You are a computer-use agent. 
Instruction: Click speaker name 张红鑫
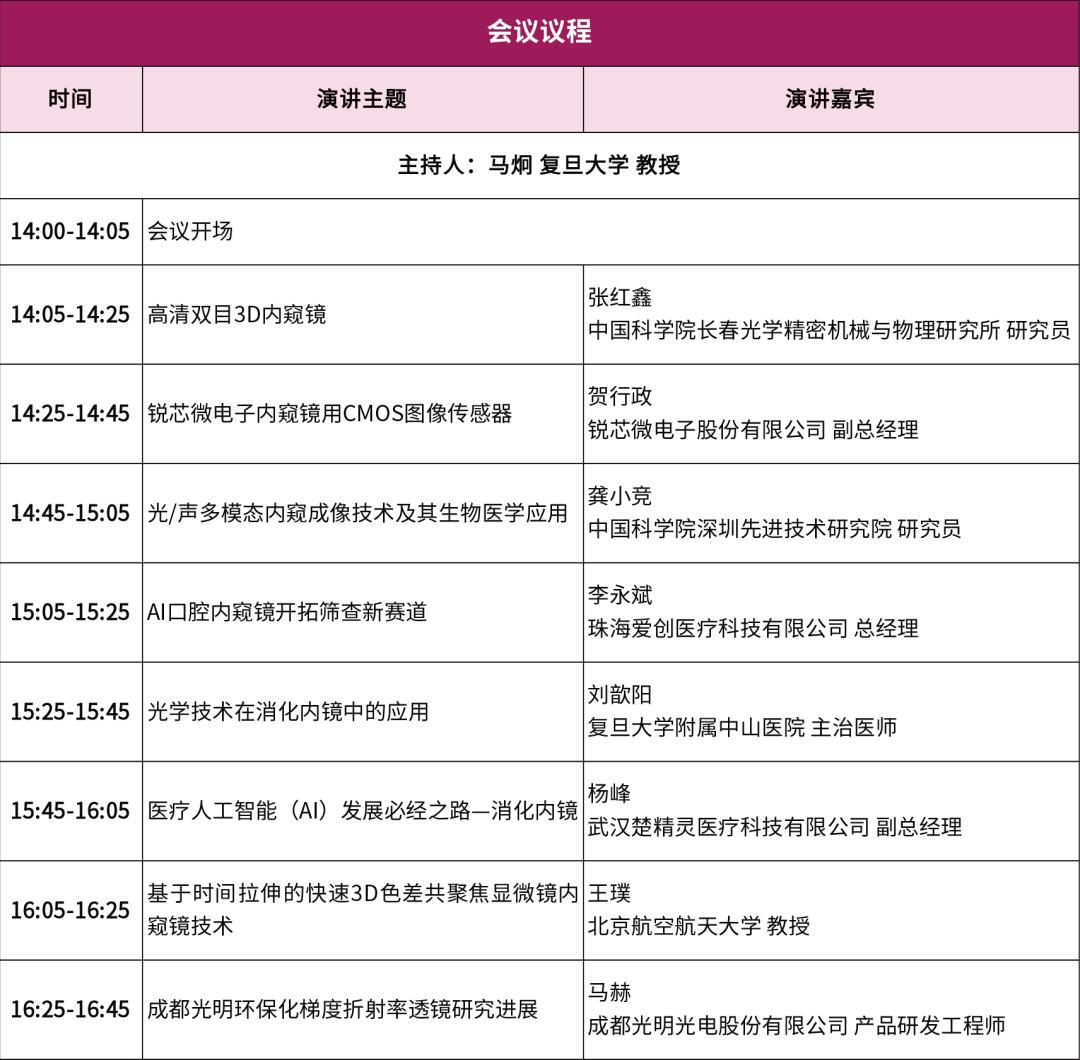coord(620,298)
